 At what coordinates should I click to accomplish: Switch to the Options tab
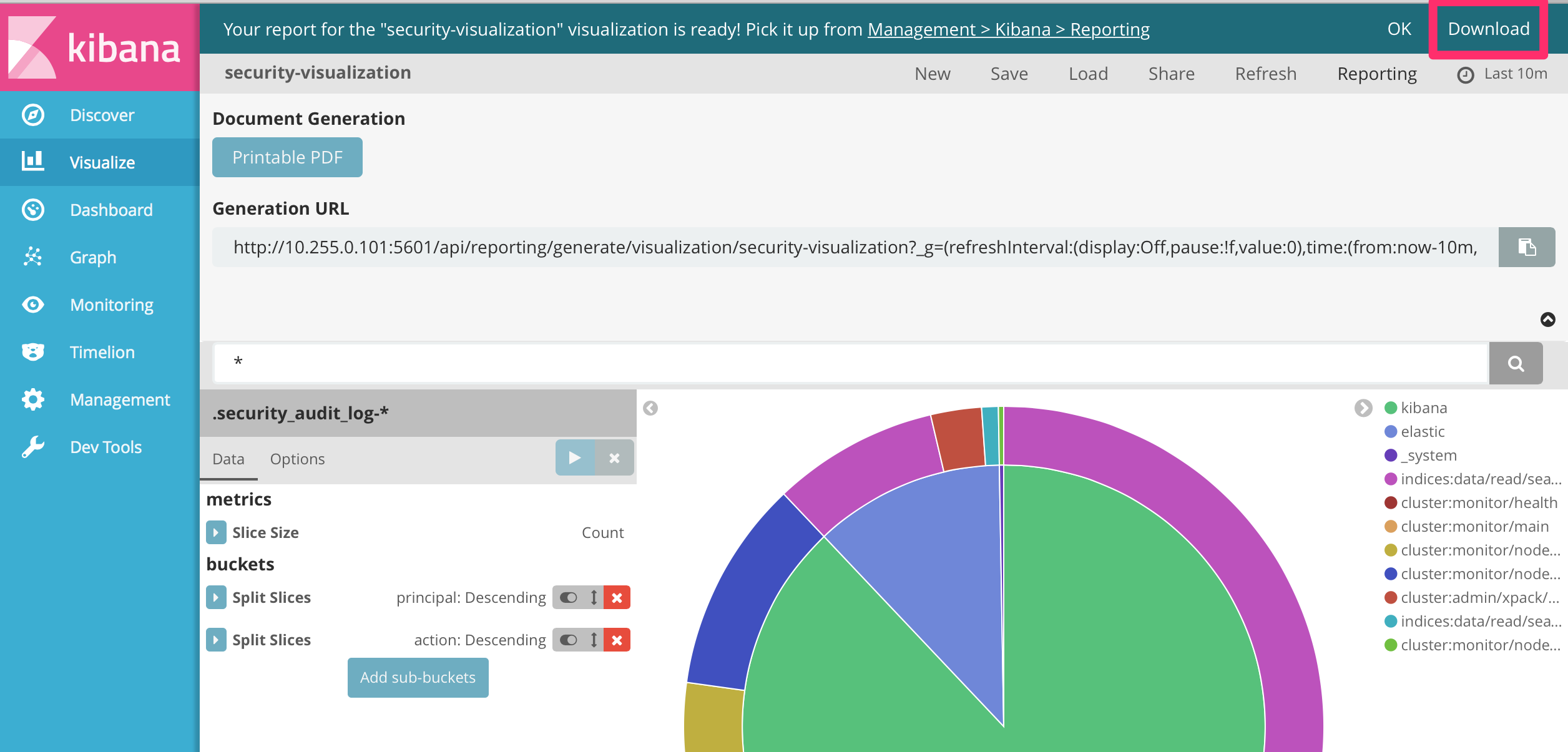click(297, 459)
